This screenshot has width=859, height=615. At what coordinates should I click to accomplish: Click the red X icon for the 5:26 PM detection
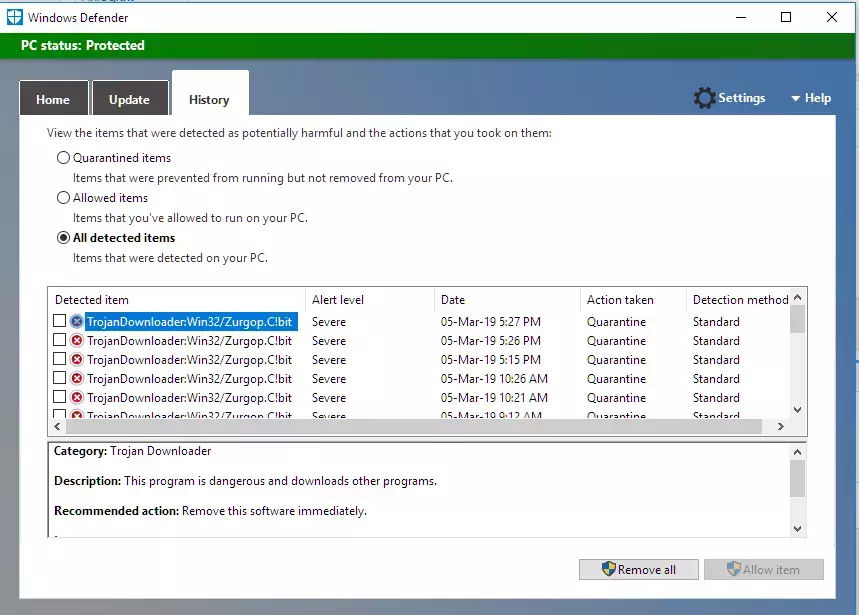(77, 341)
